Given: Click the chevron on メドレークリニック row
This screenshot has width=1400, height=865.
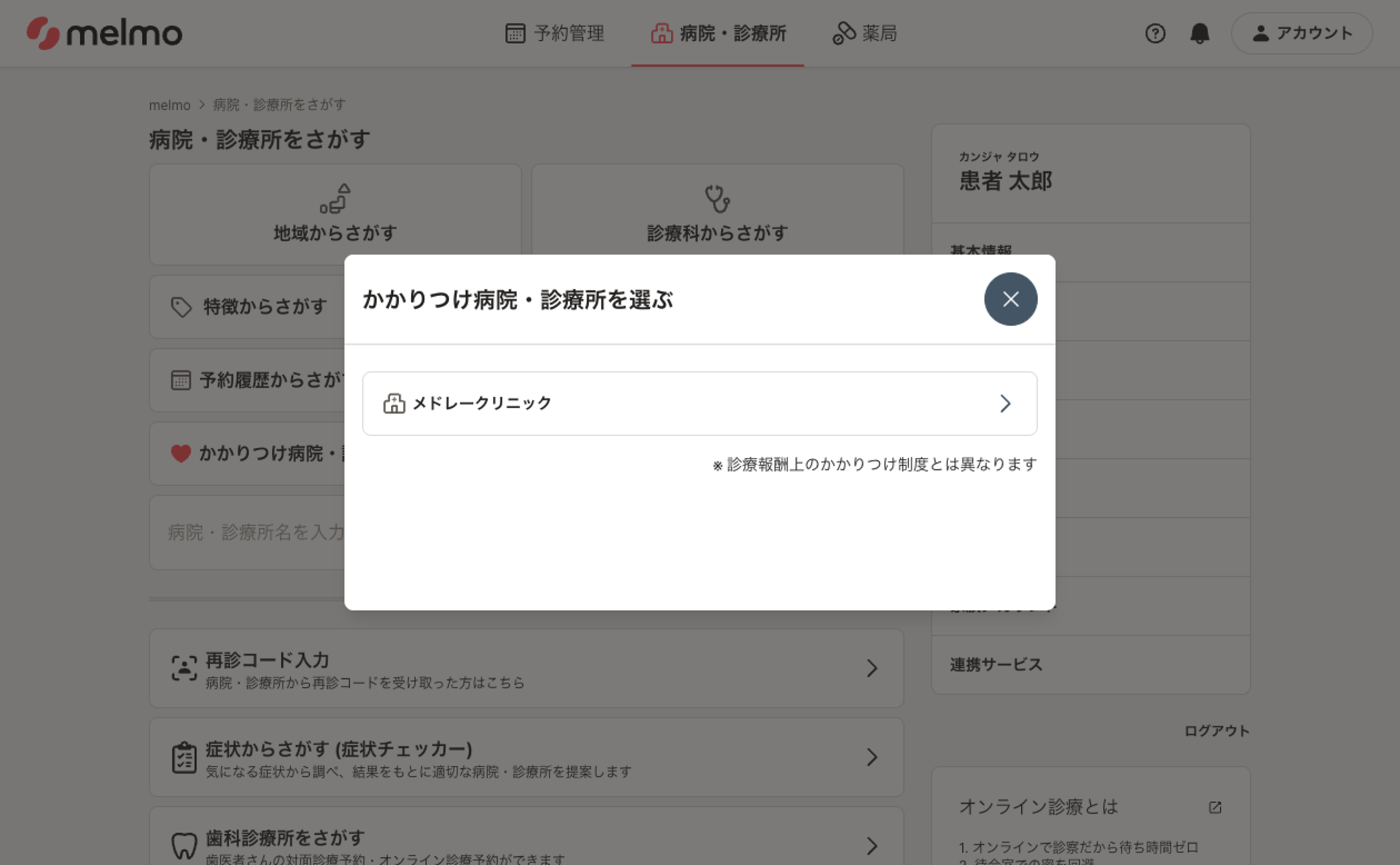Looking at the screenshot, I should click(1005, 403).
